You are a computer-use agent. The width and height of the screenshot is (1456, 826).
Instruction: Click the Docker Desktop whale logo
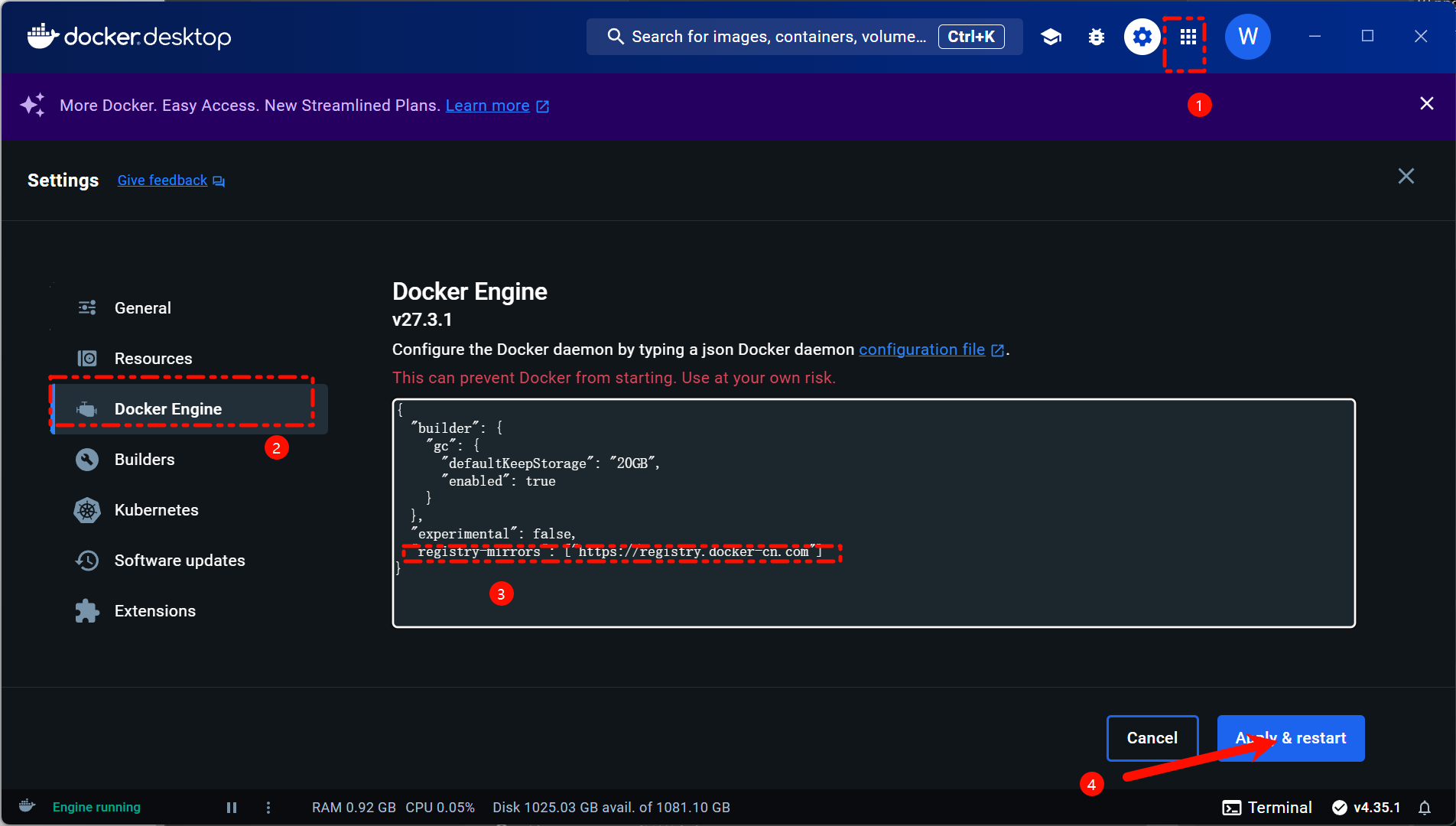[128, 37]
